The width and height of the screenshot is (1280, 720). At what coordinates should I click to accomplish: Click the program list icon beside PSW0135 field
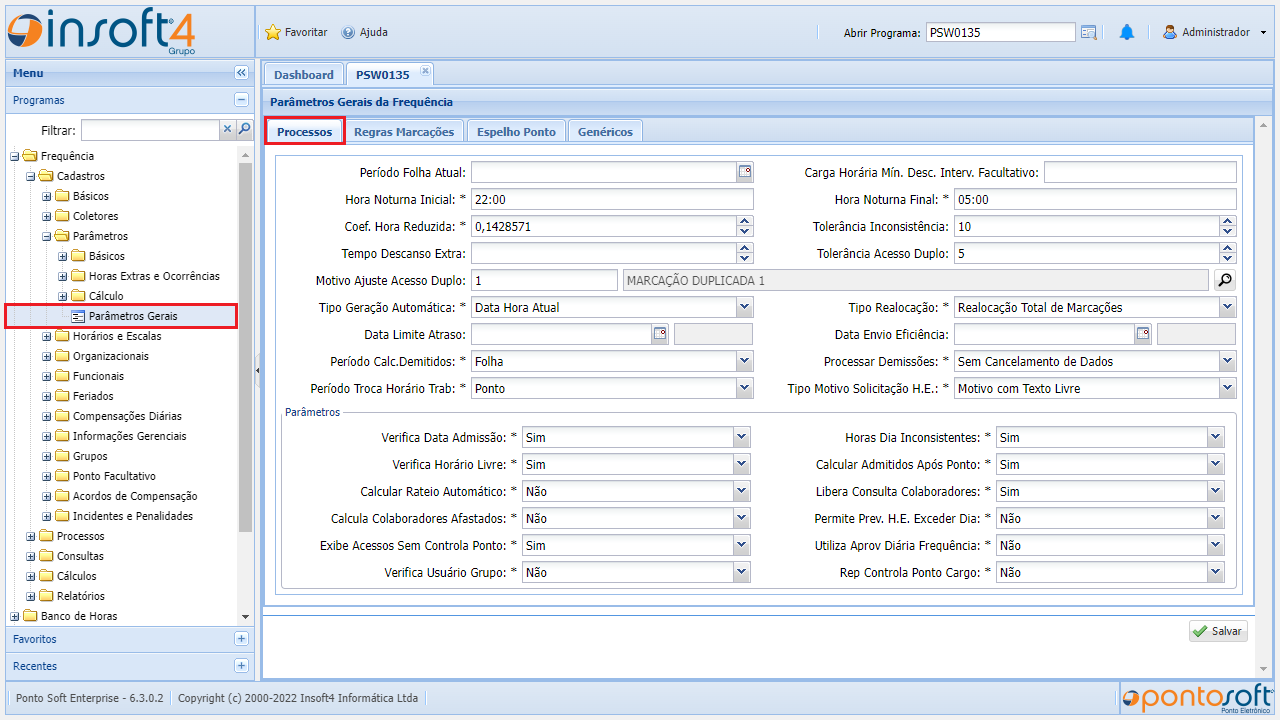coord(1089,33)
